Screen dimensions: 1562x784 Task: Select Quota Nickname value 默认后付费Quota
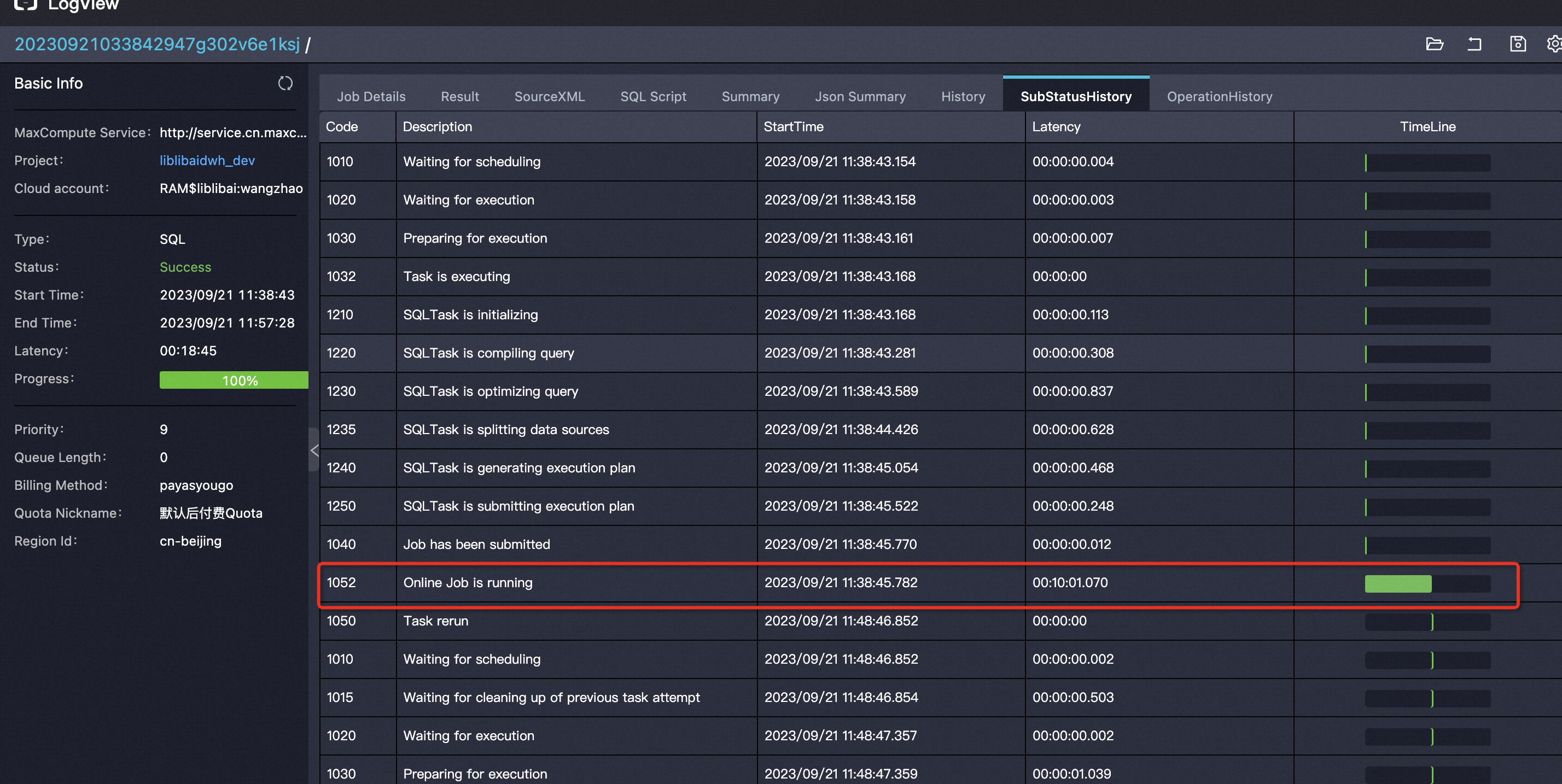211,513
